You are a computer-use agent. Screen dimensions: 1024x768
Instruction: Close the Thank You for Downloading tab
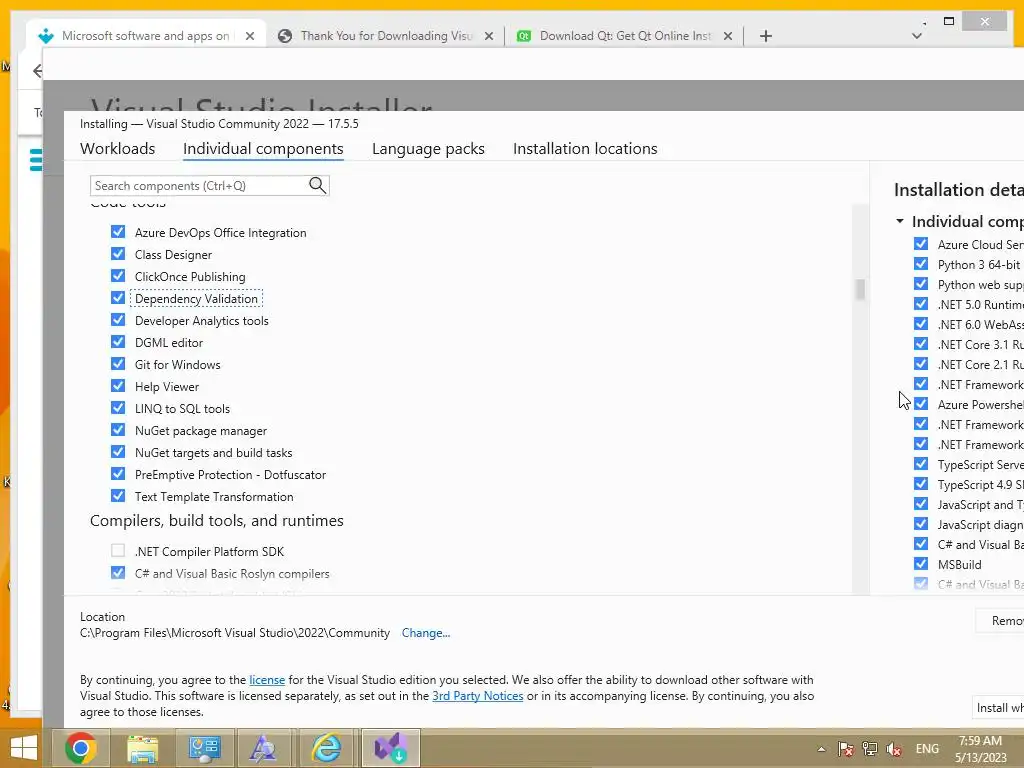pyautogui.click(x=488, y=36)
